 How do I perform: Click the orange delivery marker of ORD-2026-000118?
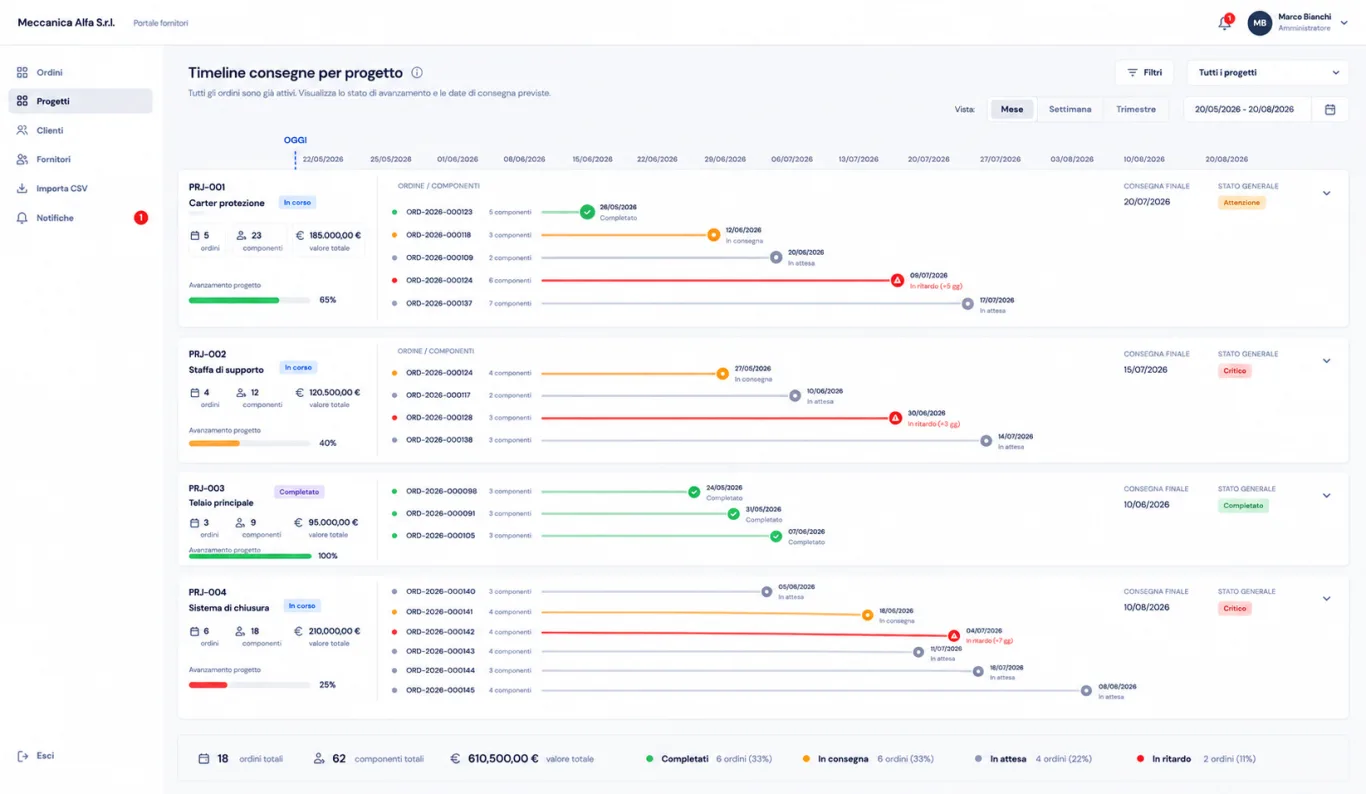click(x=714, y=235)
